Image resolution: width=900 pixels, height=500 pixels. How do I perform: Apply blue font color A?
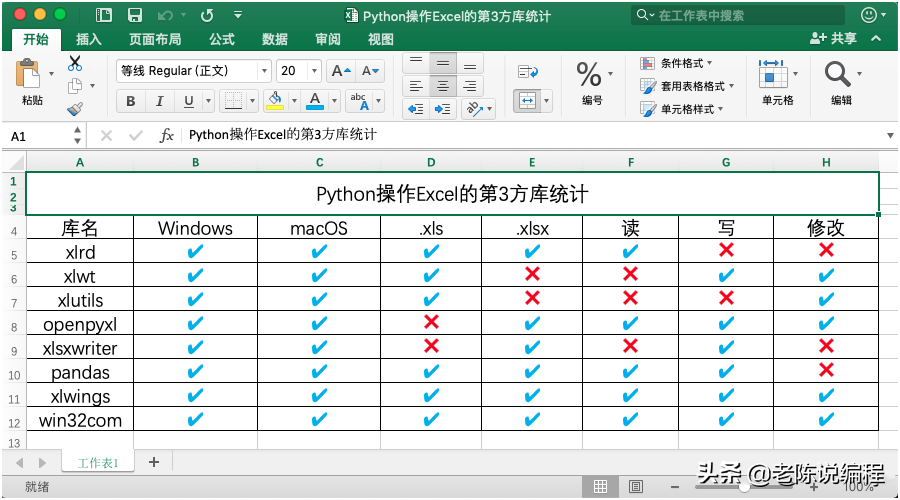(x=315, y=101)
